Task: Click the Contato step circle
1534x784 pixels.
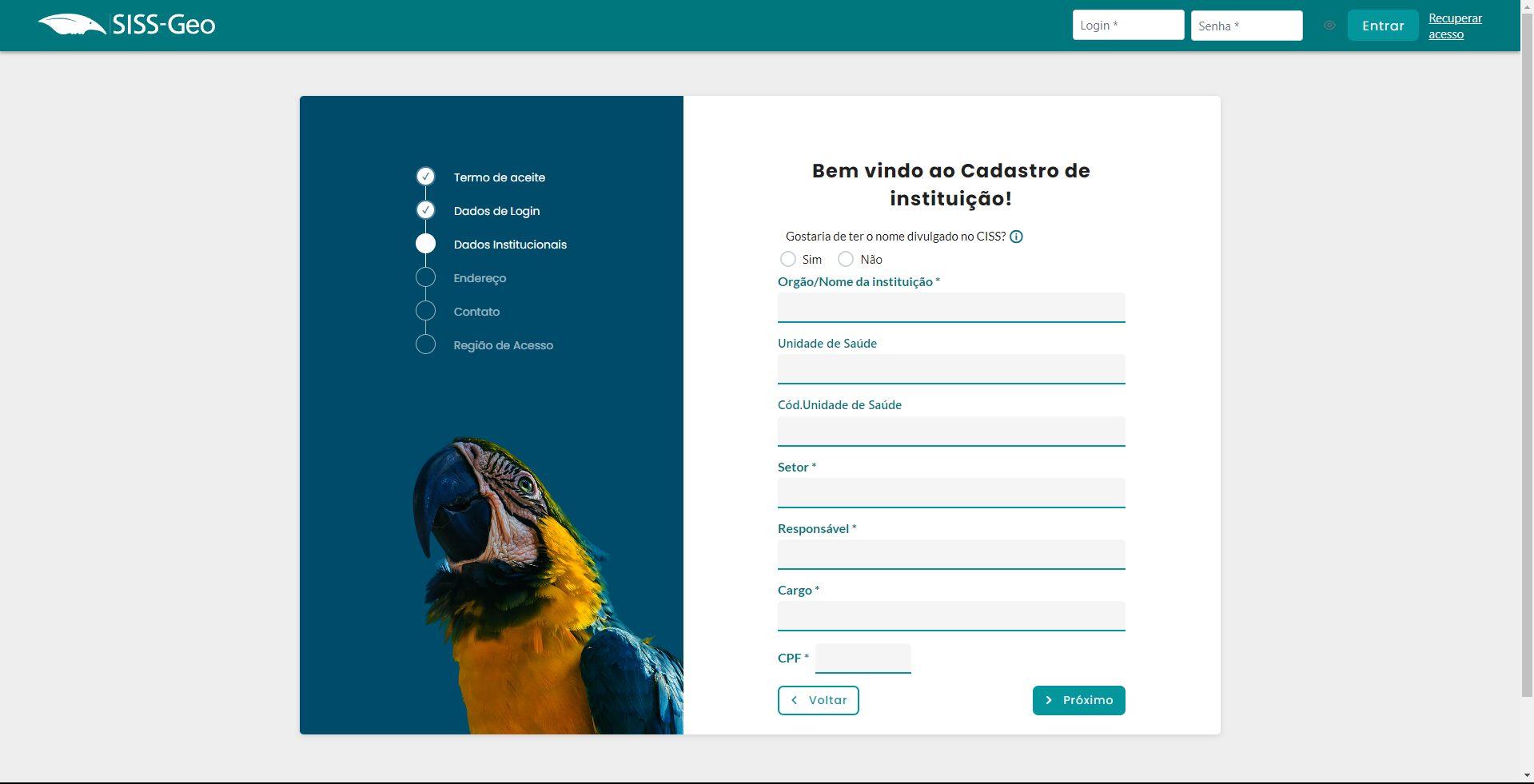Action: [x=425, y=311]
